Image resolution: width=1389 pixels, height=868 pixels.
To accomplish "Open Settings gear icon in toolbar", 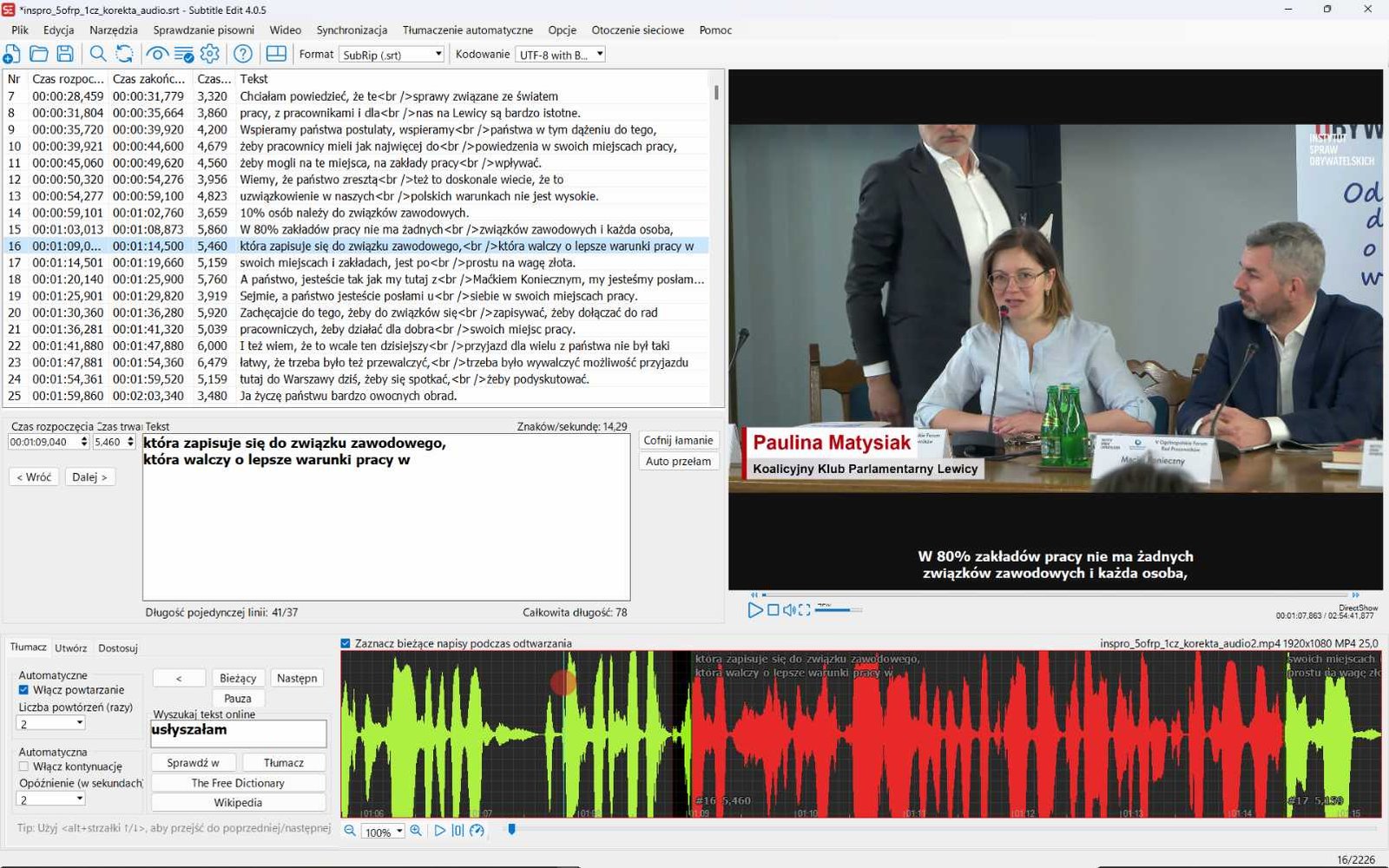I will [210, 54].
